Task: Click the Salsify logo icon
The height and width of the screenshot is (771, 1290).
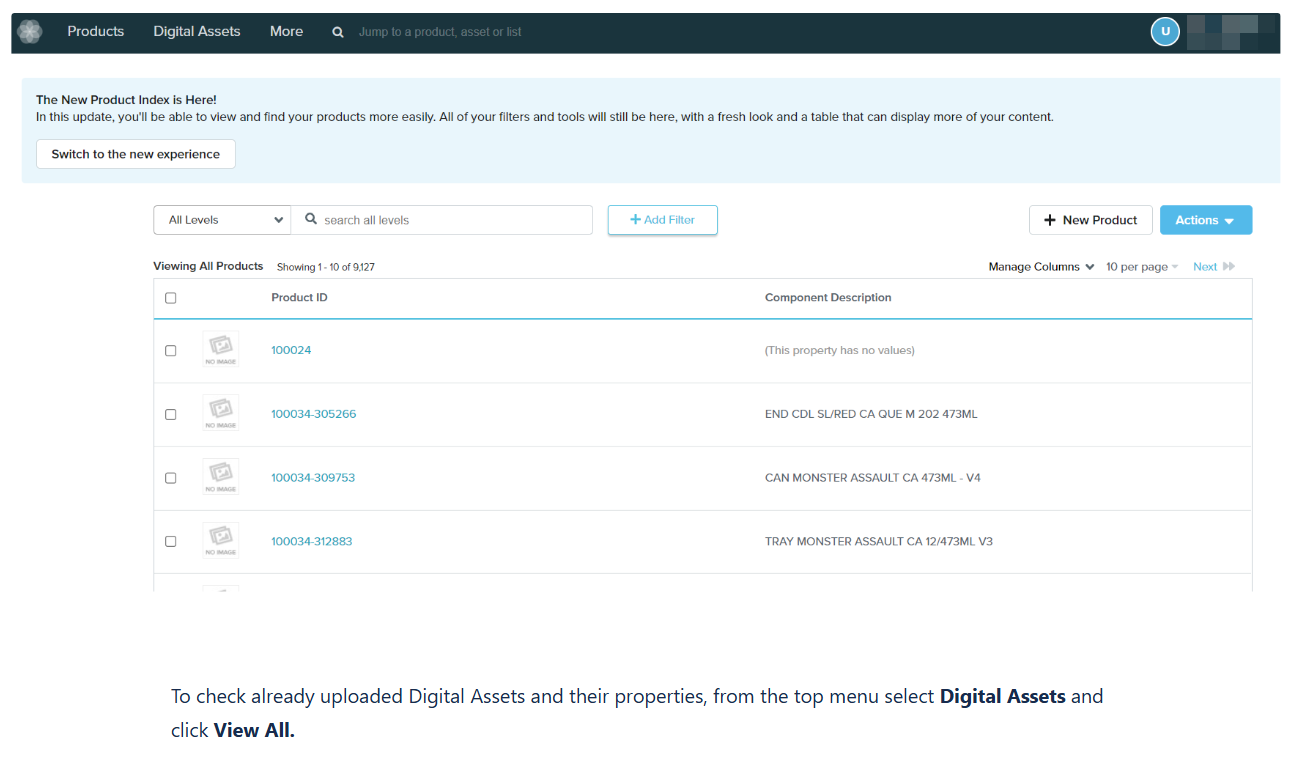Action: coord(30,32)
